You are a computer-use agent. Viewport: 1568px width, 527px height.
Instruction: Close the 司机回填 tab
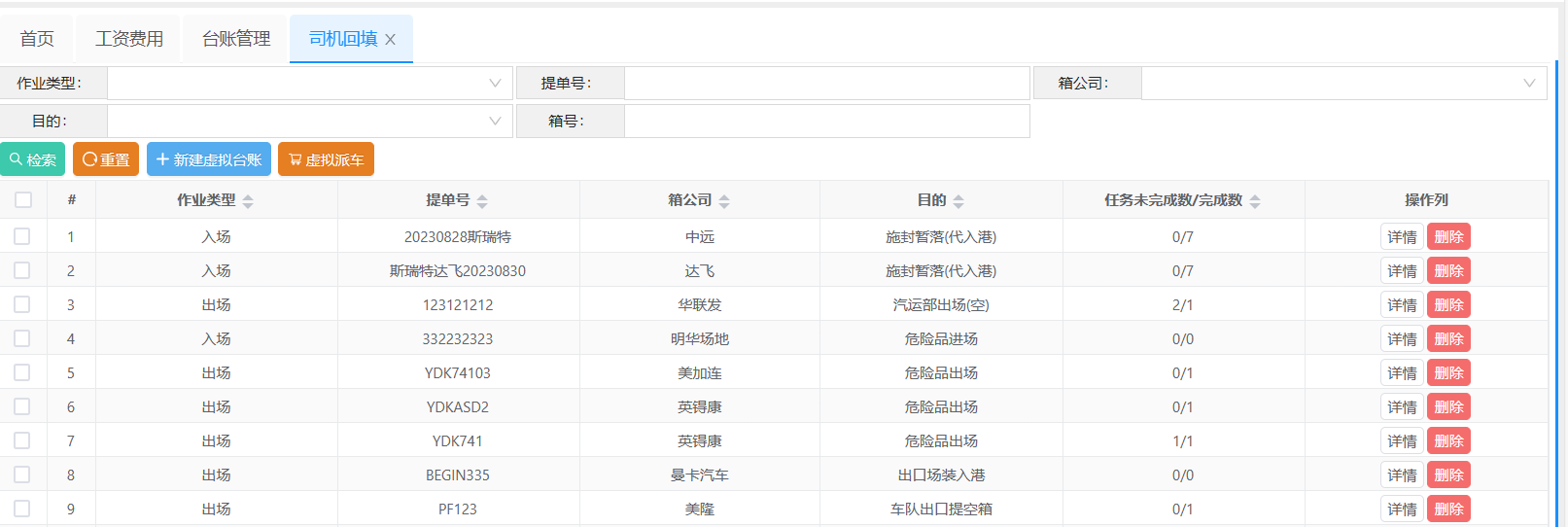point(391,40)
